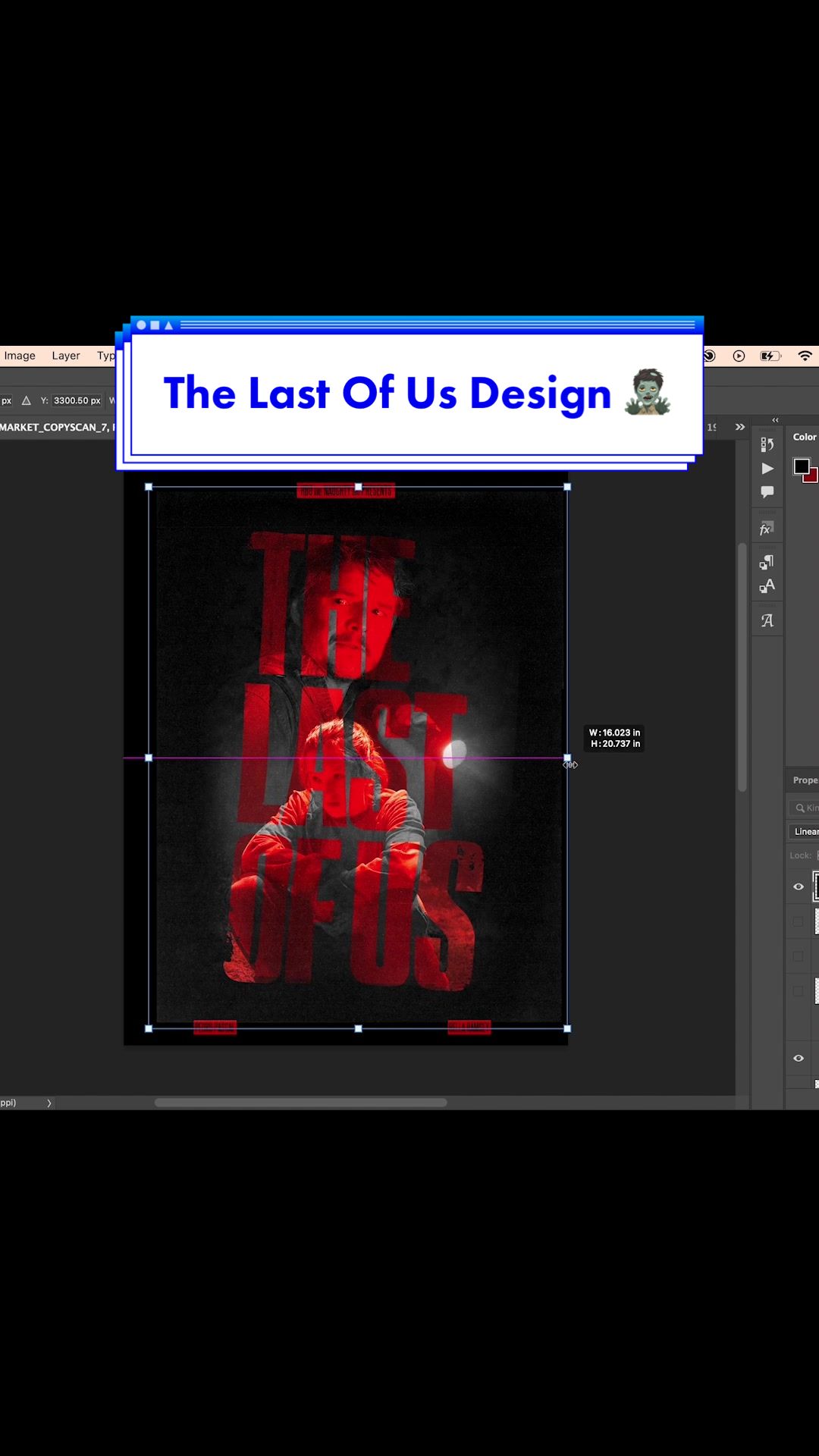Click the battery charging icon in menu bar
Screen dimensions: 819x1456
click(770, 356)
